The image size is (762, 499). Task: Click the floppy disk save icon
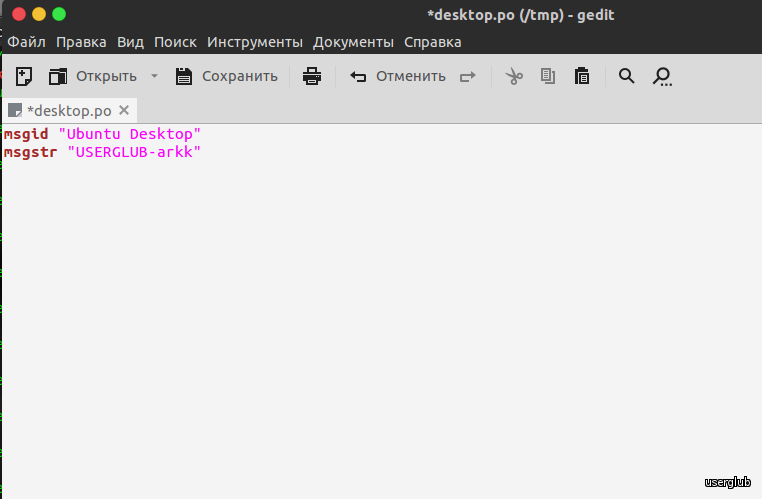(x=184, y=76)
